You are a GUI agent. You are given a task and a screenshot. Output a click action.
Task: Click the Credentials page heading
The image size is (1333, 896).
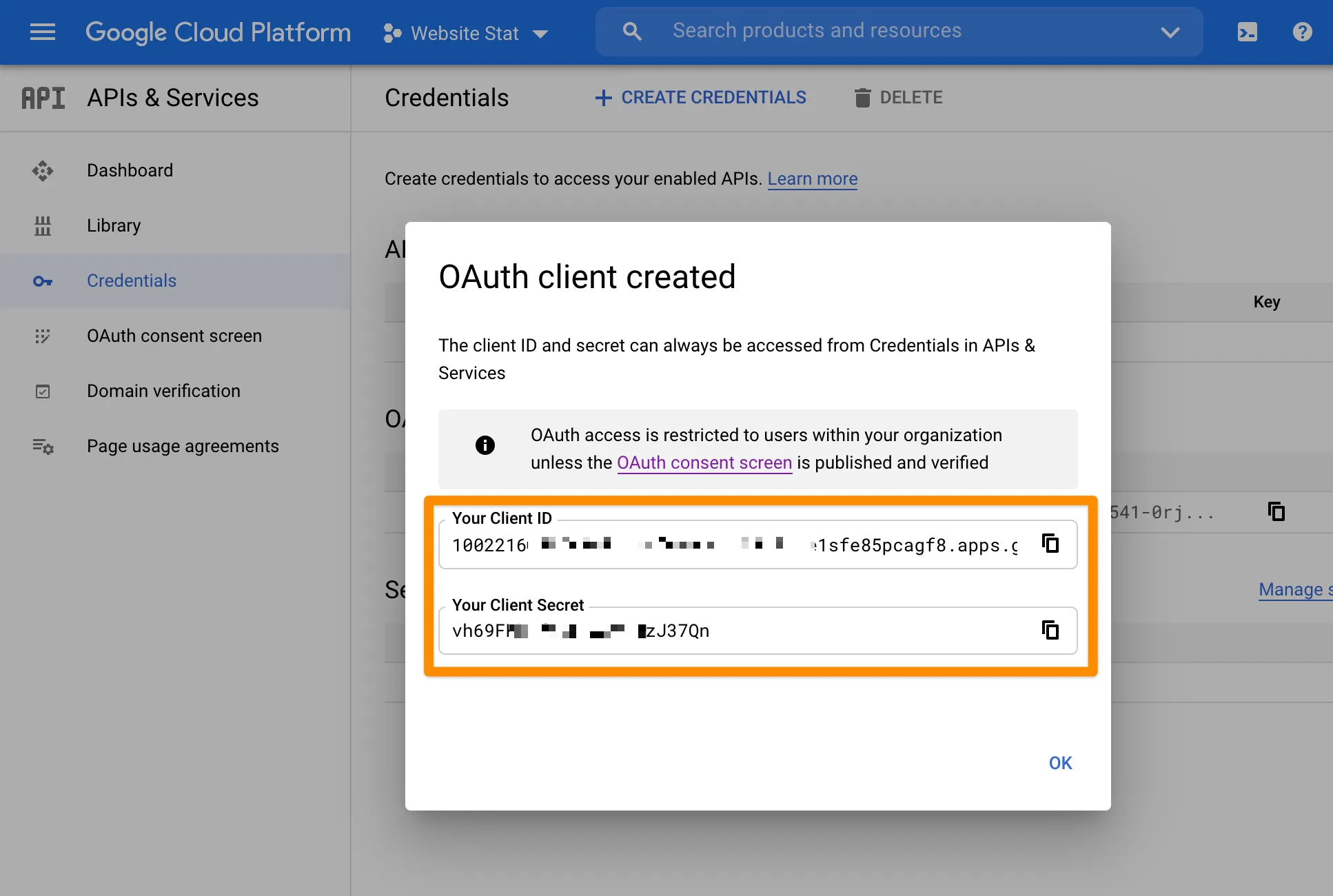[447, 98]
